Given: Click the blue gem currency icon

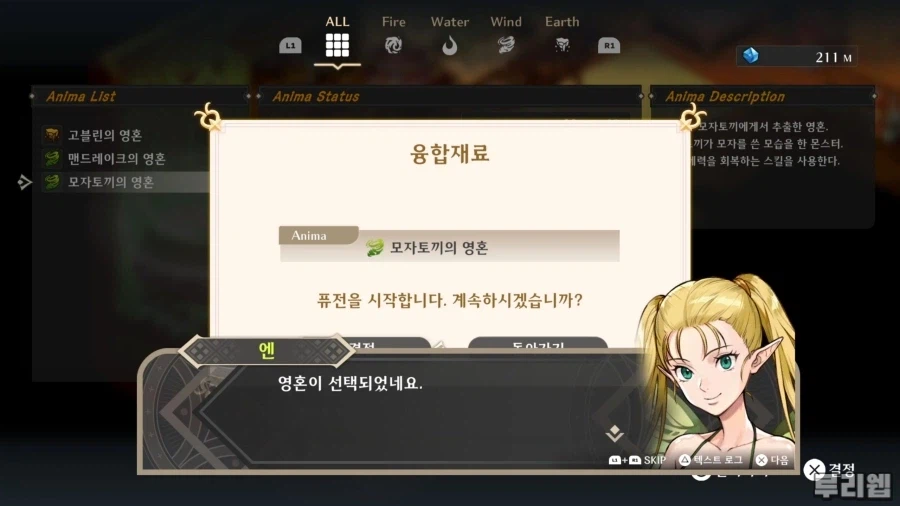Looking at the screenshot, I should coord(751,56).
